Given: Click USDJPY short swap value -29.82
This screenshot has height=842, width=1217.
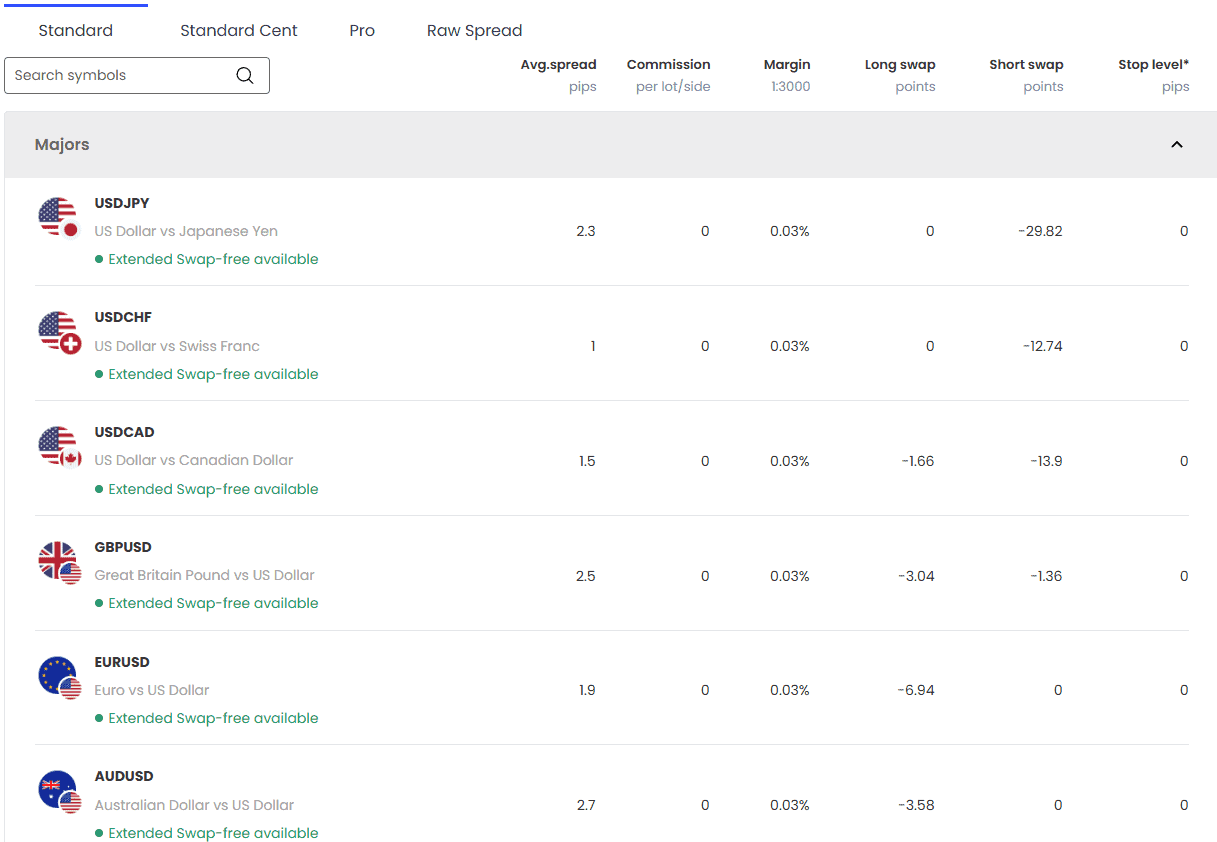Looking at the screenshot, I should coord(1040,231).
